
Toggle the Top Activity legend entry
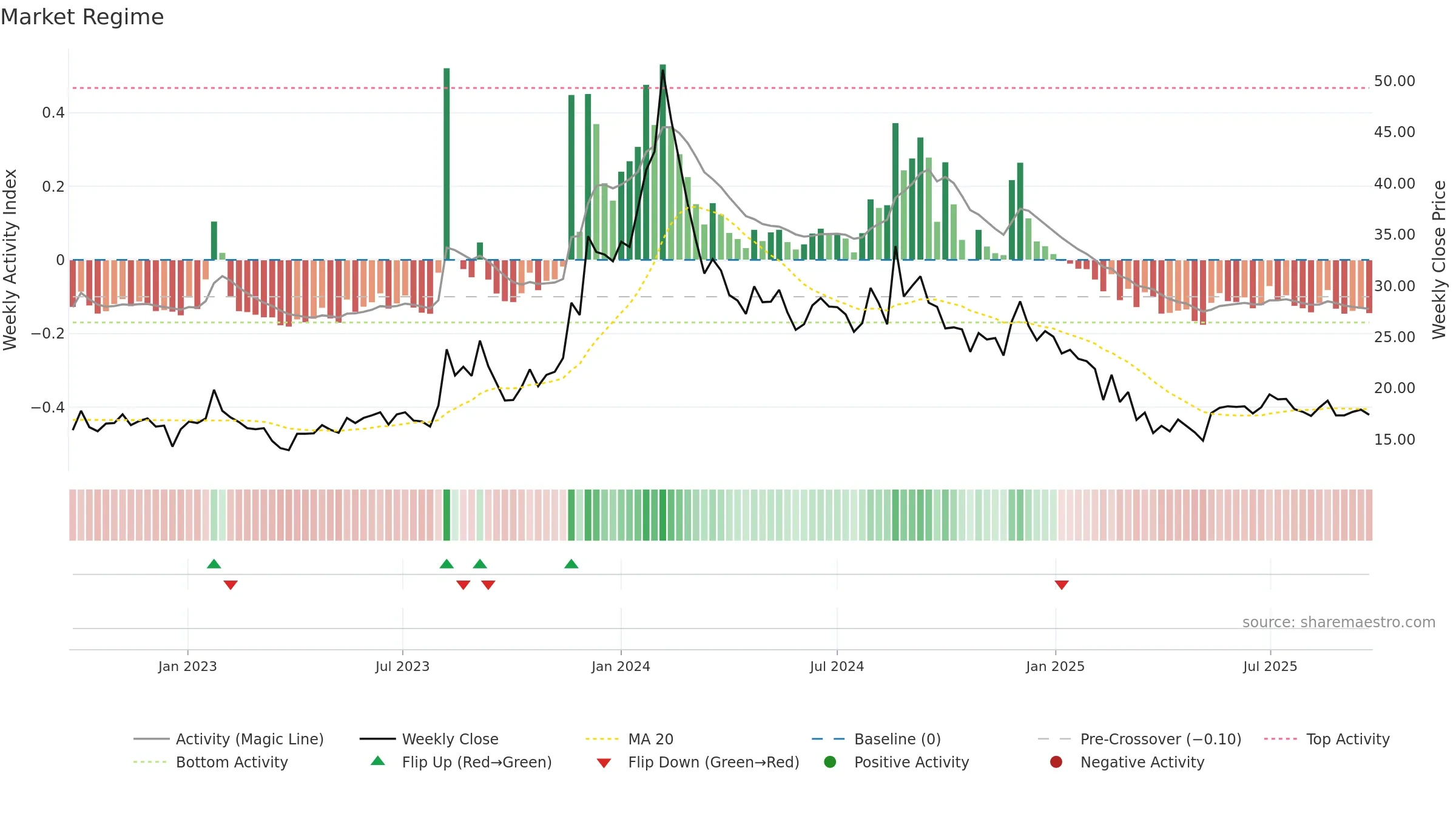point(1327,739)
